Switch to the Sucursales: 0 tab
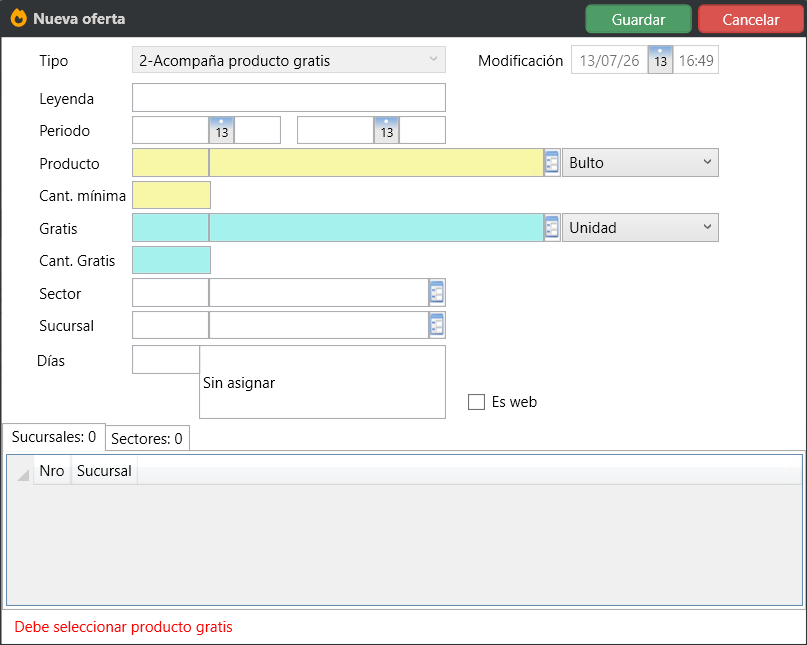Image resolution: width=807 pixels, height=645 pixels. [54, 437]
